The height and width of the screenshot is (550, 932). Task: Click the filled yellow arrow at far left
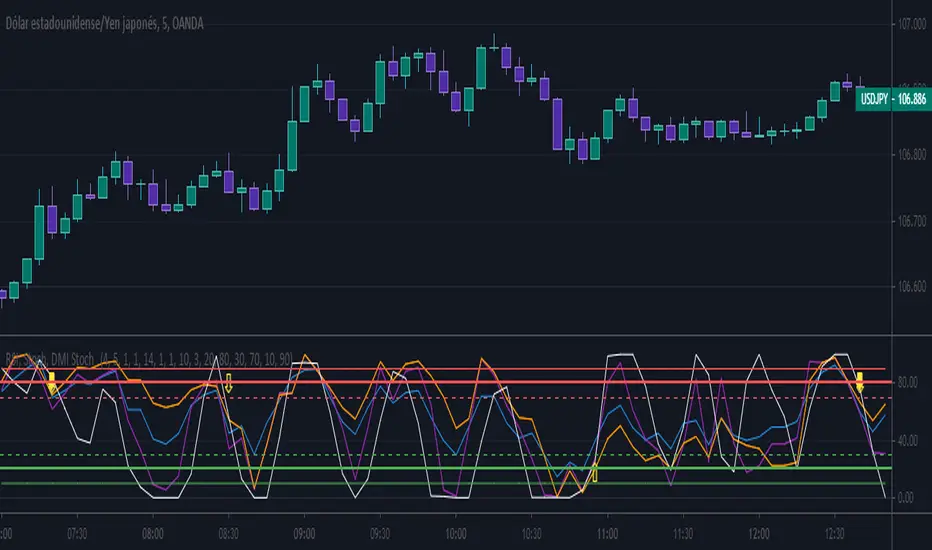(x=51, y=381)
